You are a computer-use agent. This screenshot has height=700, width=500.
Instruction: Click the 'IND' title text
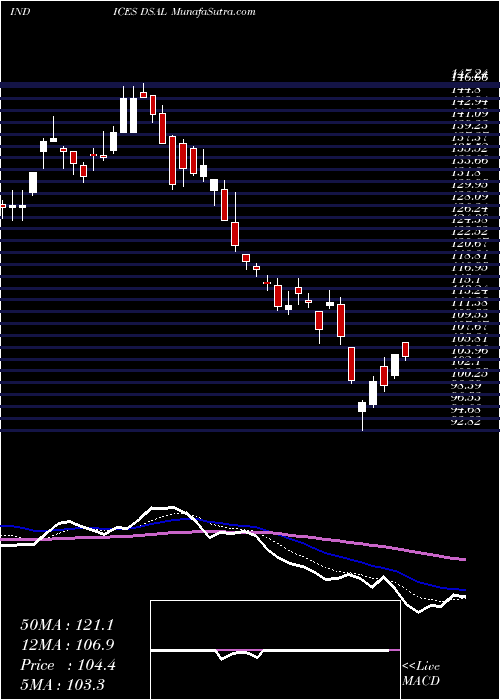pos(20,12)
